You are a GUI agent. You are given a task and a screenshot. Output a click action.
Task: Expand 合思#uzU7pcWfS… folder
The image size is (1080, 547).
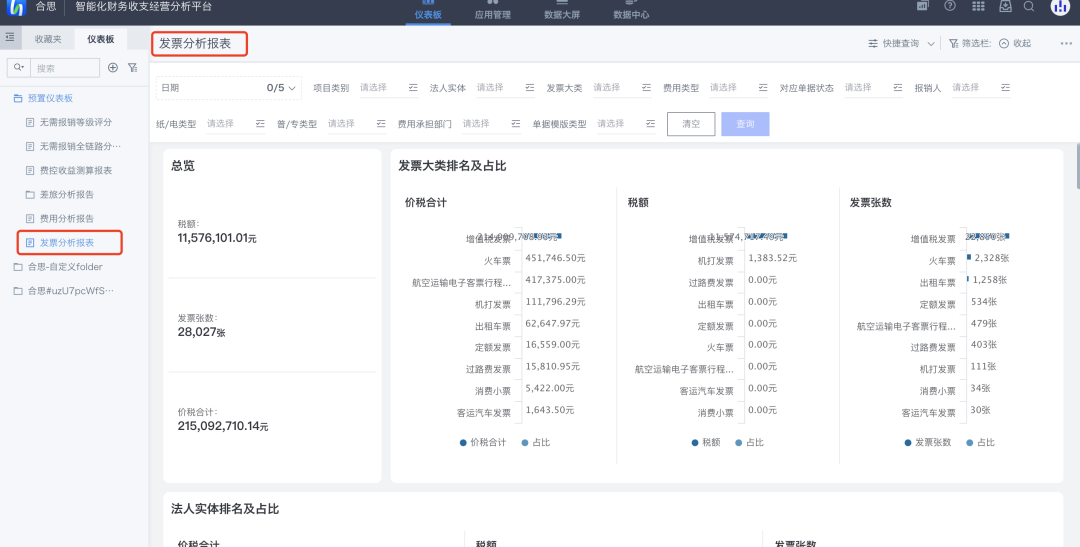click(x=63, y=291)
